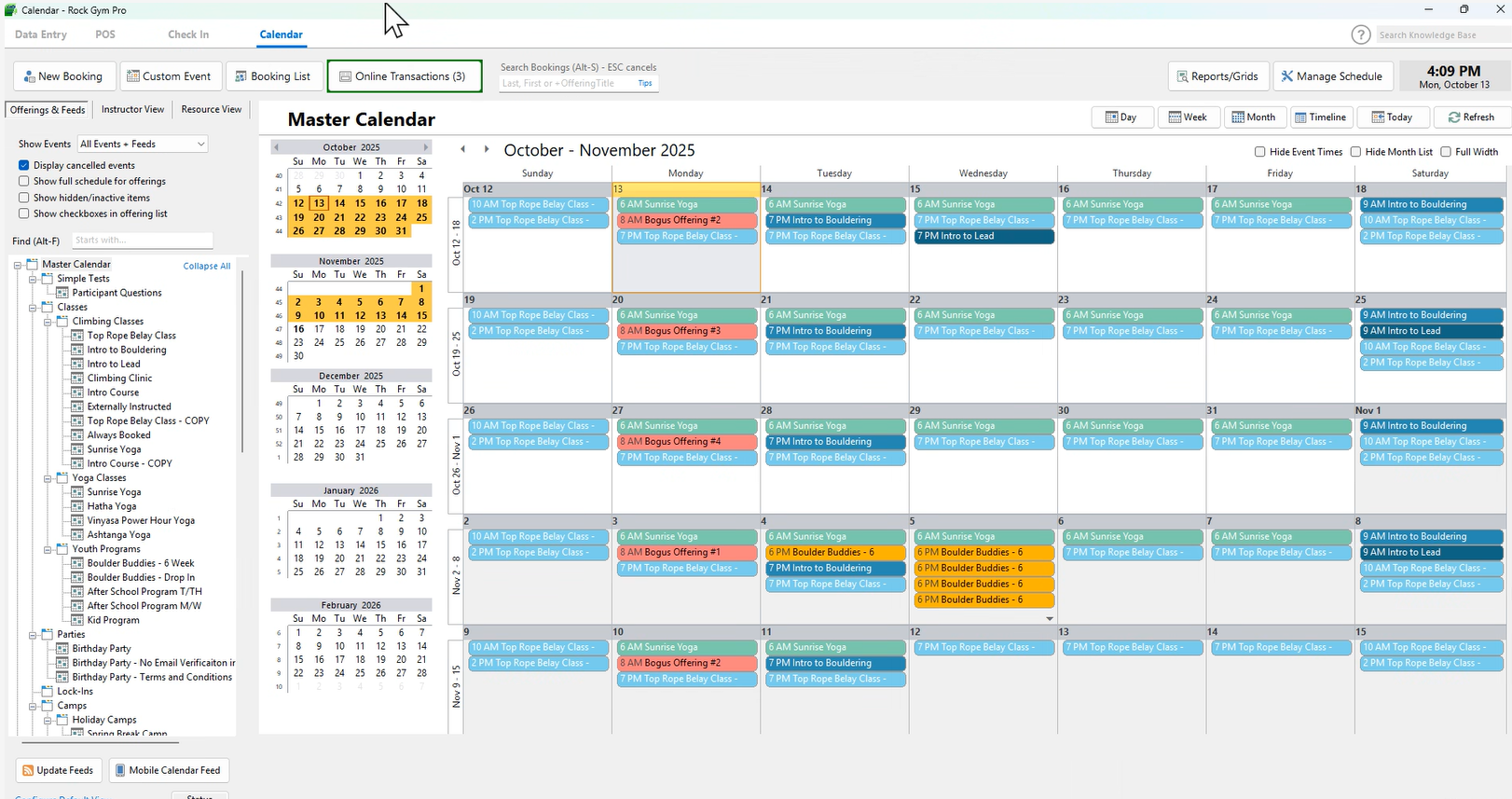The width and height of the screenshot is (1512, 799).
Task: Collapse the Simple Tests node
Action: 33,279
